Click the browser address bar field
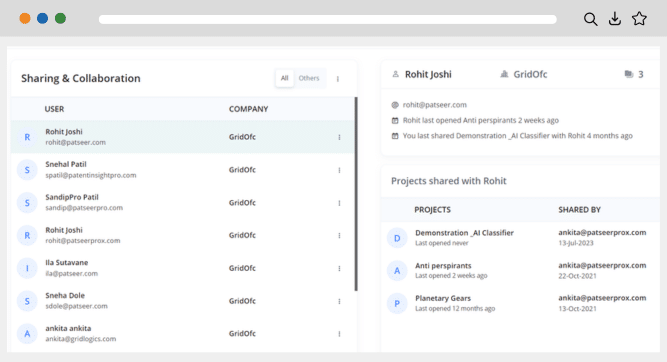Image resolution: width=667 pixels, height=362 pixels. [x=328, y=19]
